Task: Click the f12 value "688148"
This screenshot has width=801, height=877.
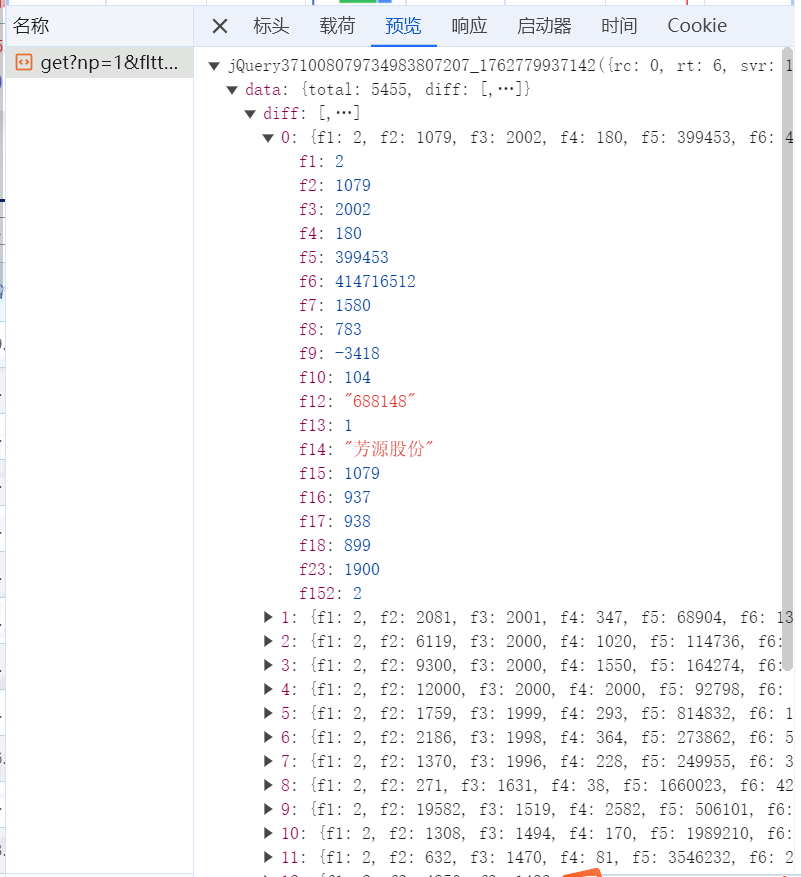Action: click(x=379, y=402)
